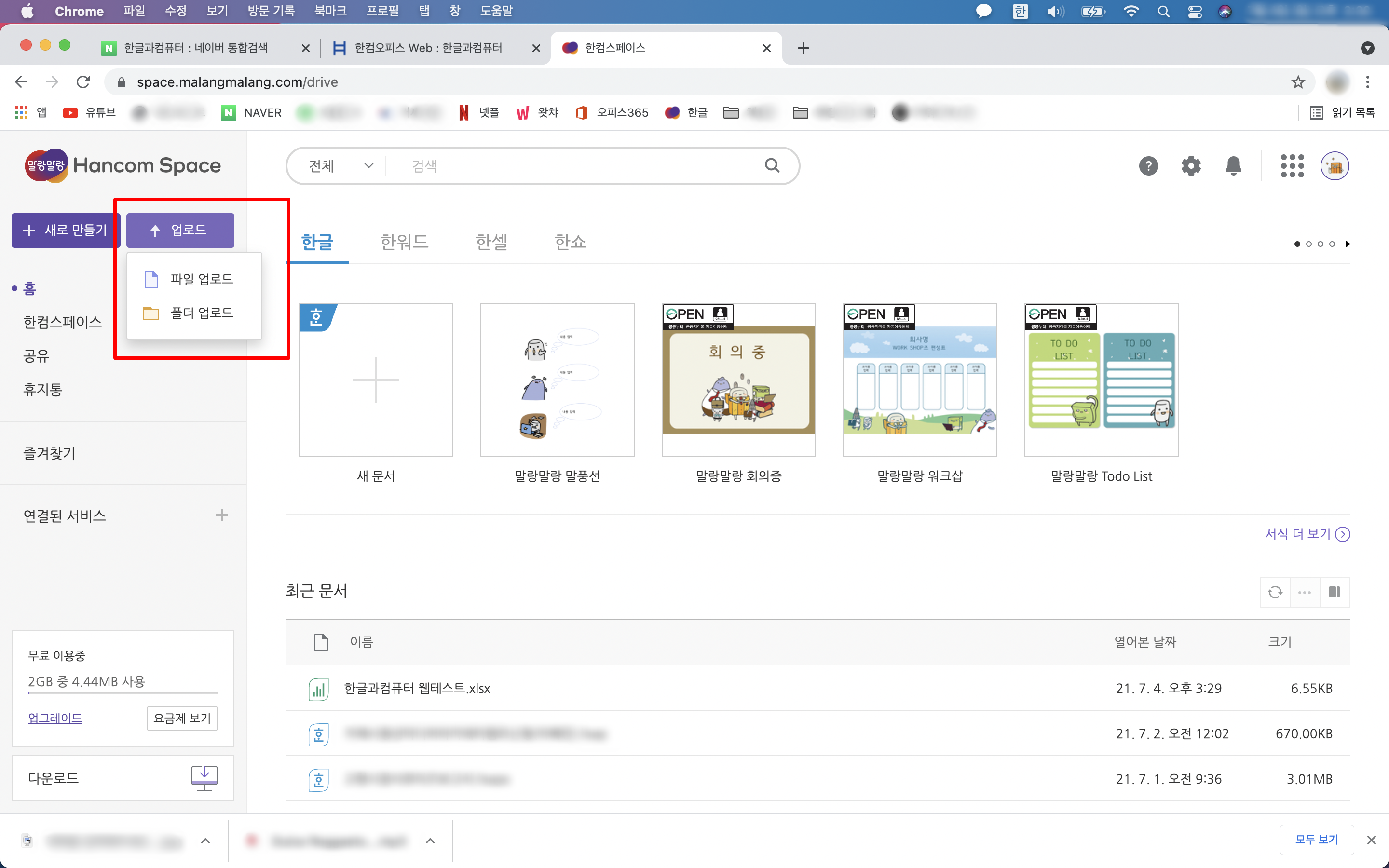
Task: Select the 한워드 template tab
Action: coord(404,242)
